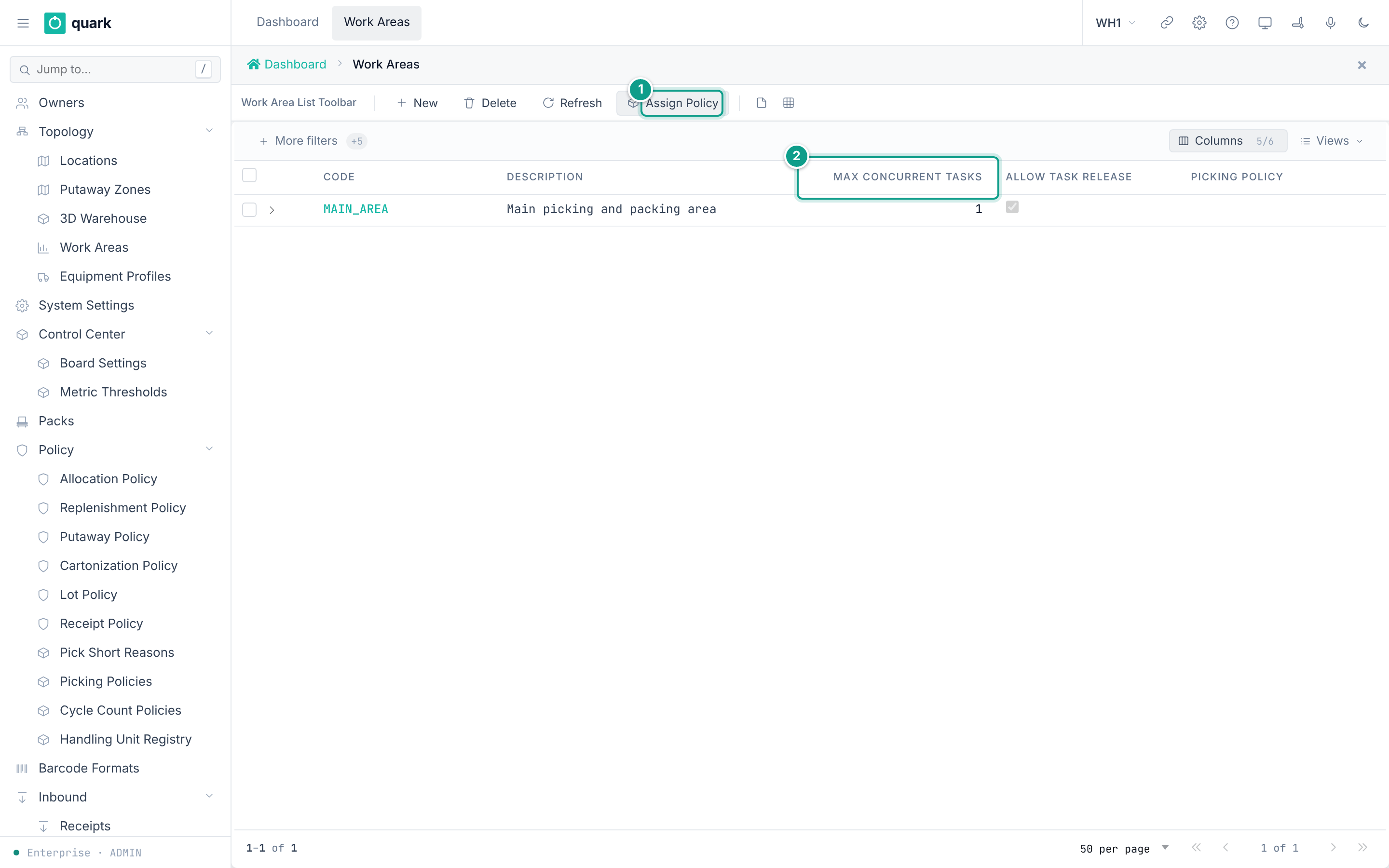Collapse the Topology section

pos(209,131)
